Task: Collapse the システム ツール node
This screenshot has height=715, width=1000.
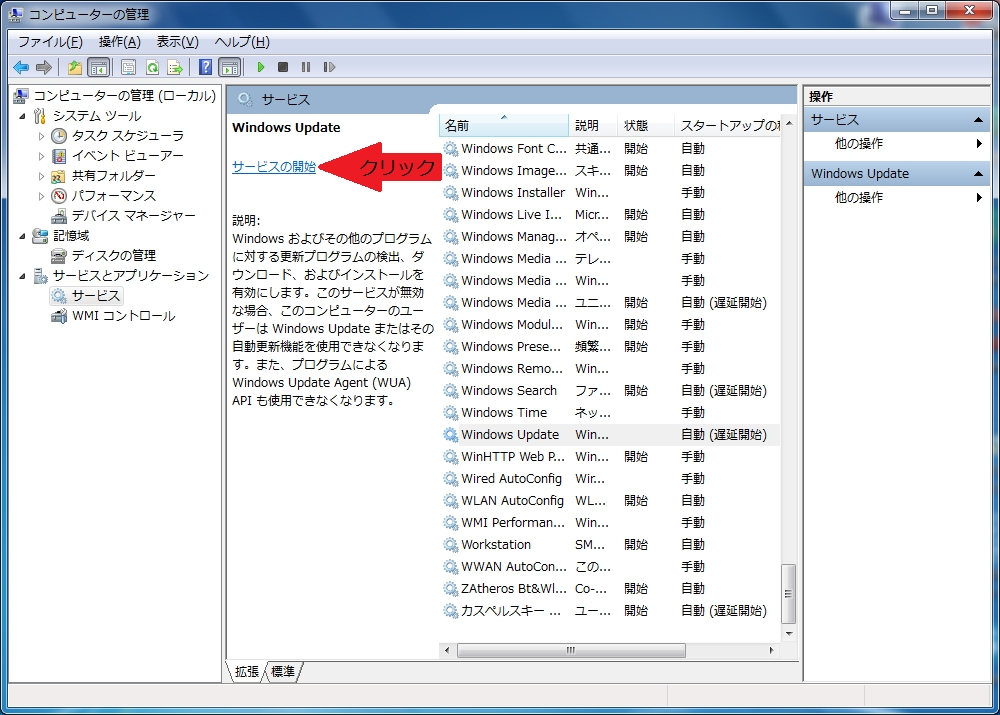Action: coord(23,116)
